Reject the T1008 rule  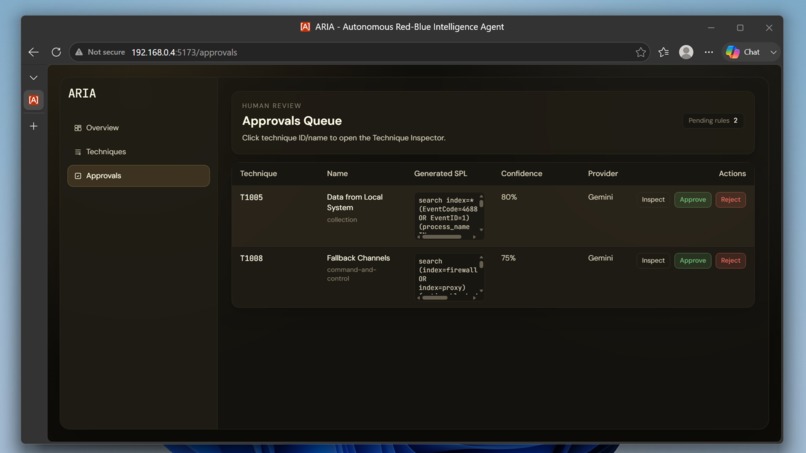click(x=730, y=261)
